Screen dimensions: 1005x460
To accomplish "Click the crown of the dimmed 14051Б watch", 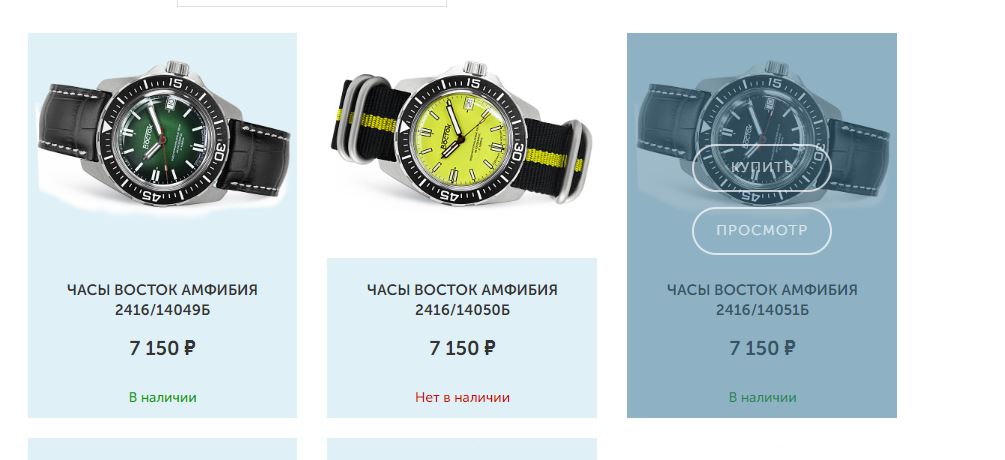I will 776,68.
